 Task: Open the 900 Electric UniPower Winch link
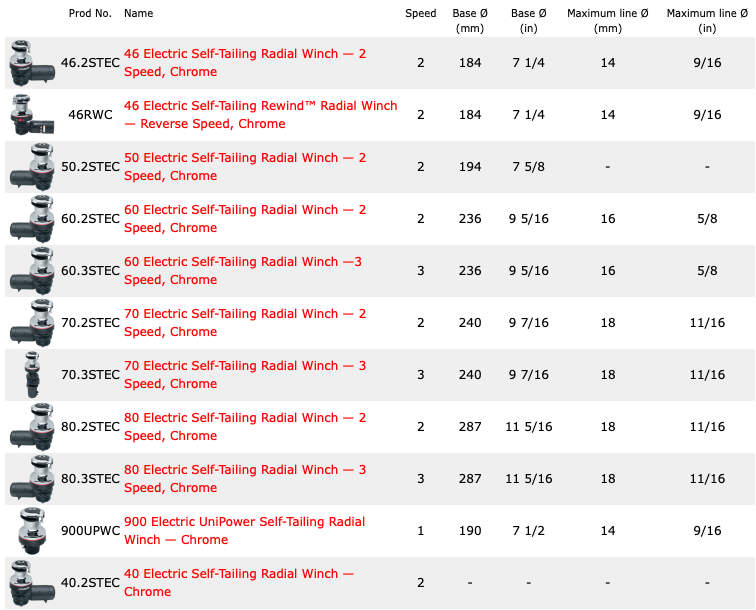coord(244,530)
